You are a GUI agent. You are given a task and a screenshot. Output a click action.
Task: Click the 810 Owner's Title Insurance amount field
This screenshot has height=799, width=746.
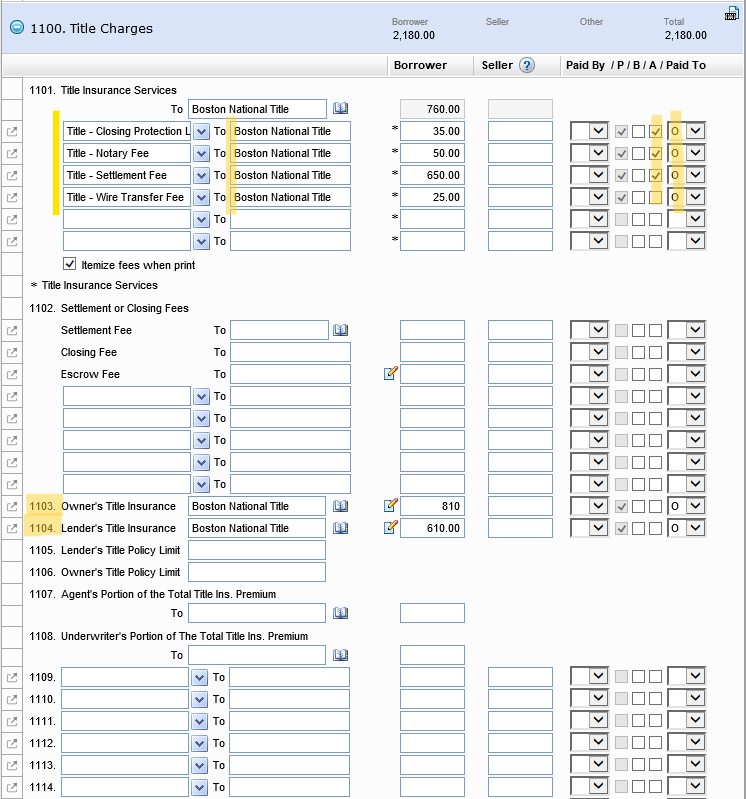tap(432, 506)
